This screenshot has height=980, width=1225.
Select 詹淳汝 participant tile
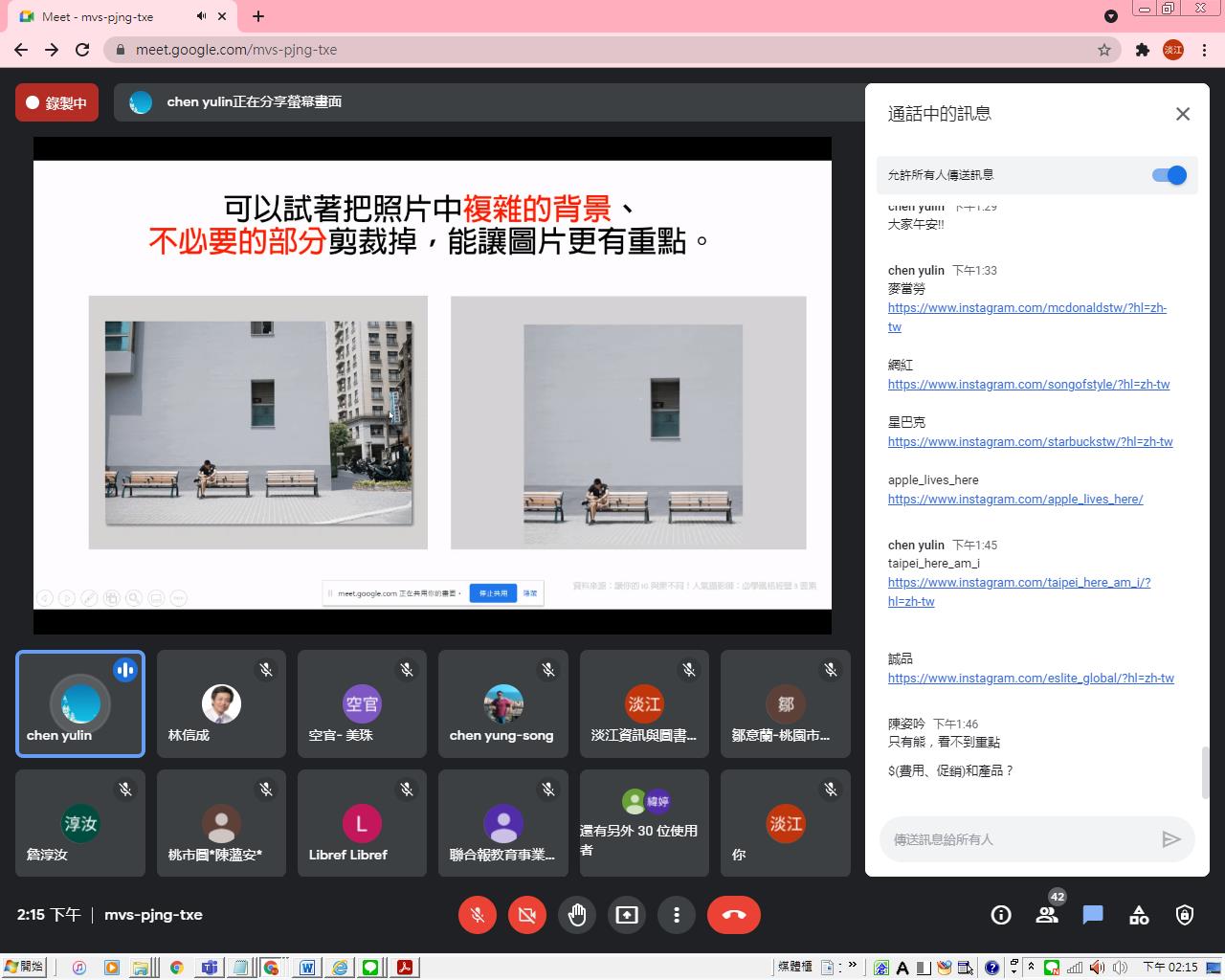pos(80,823)
